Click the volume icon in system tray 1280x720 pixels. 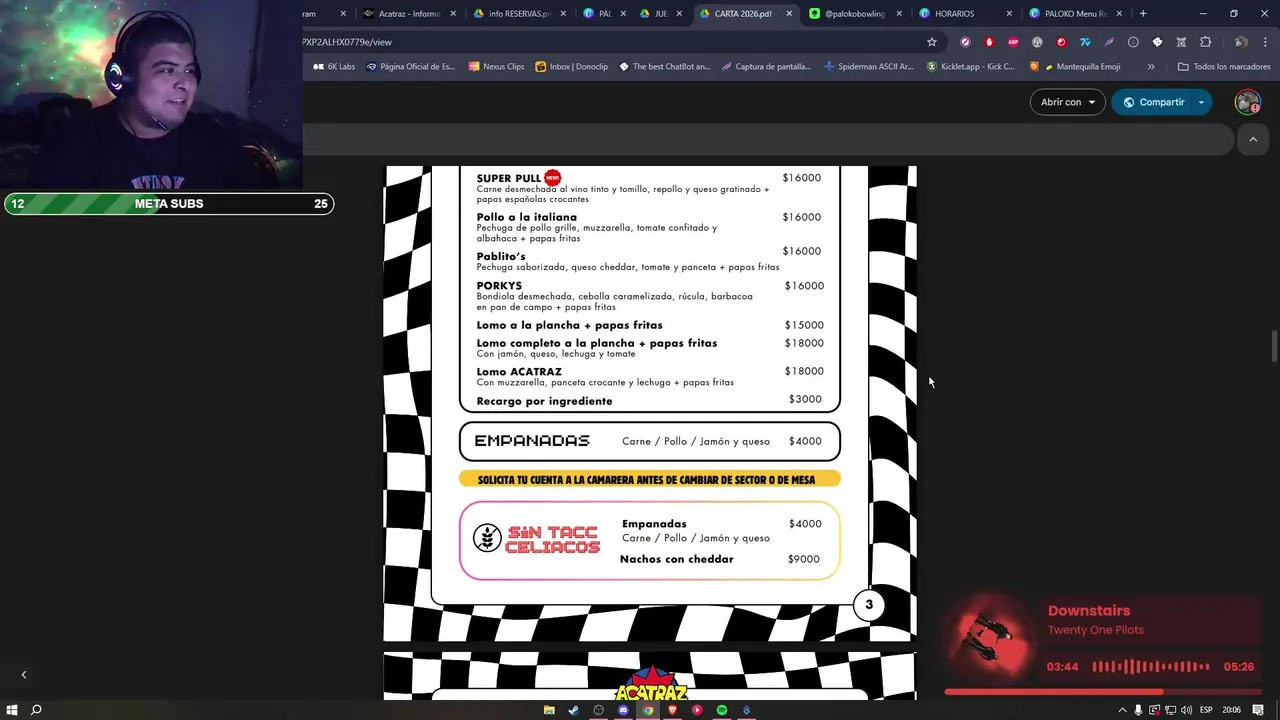tap(1187, 710)
